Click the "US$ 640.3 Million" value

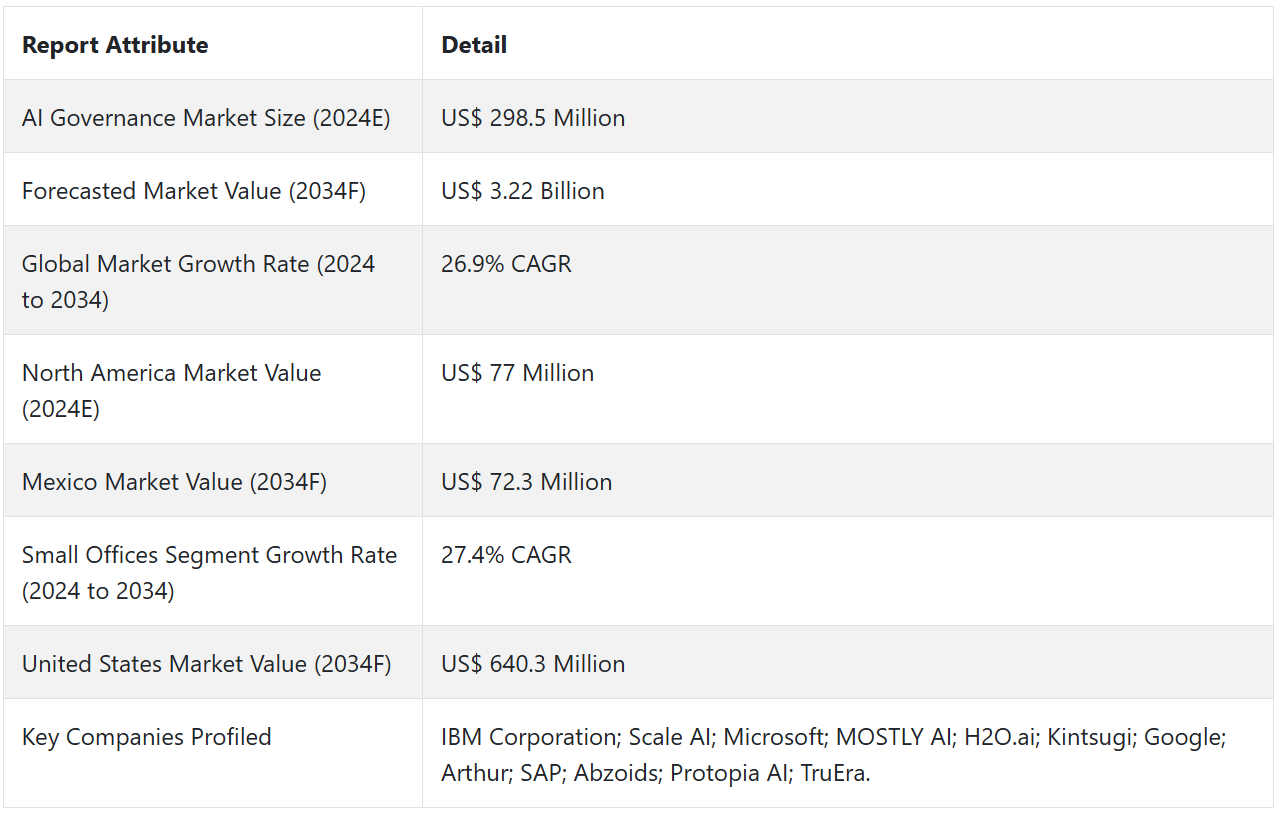pos(533,664)
